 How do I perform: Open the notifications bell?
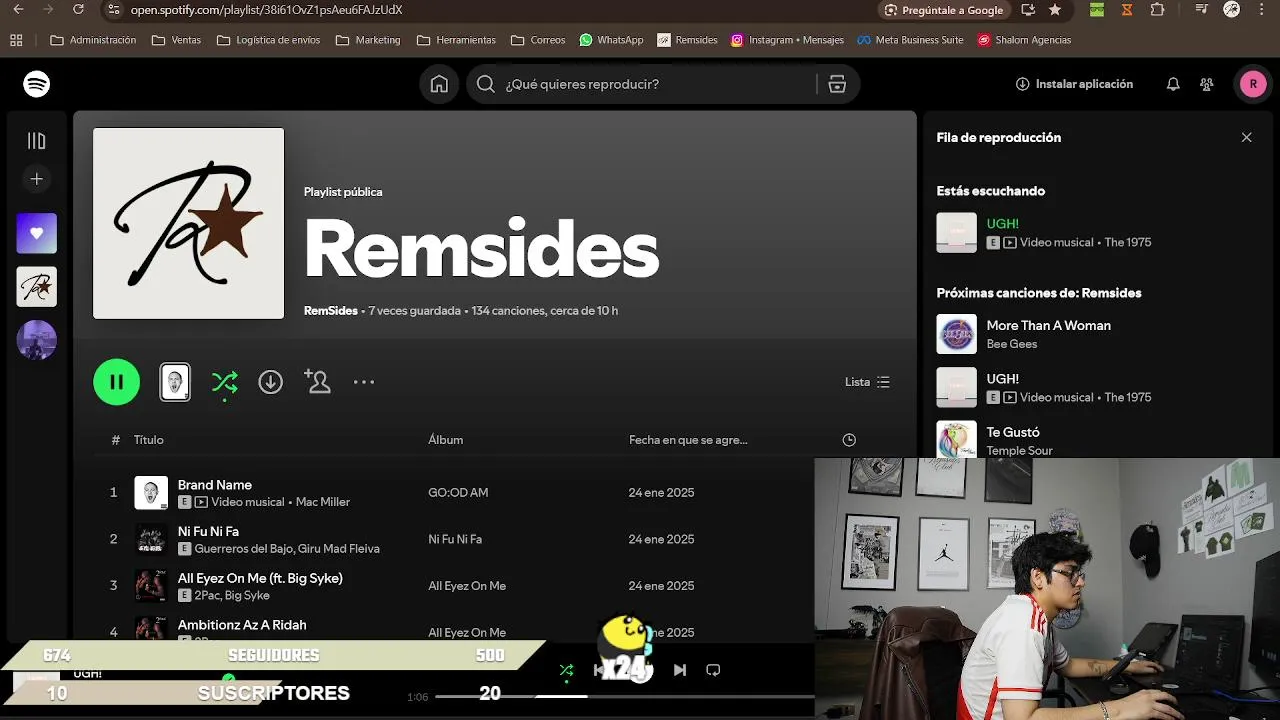point(1173,84)
